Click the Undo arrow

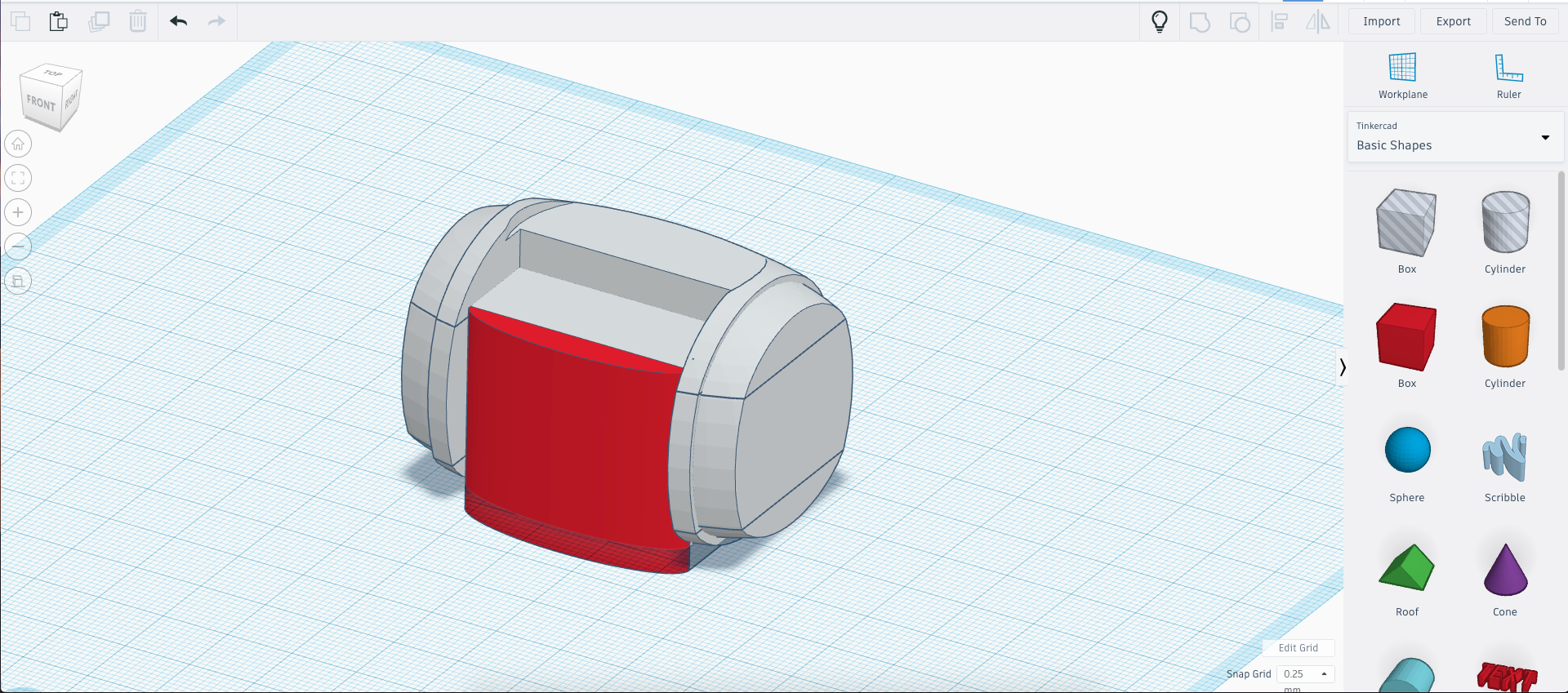tap(179, 21)
